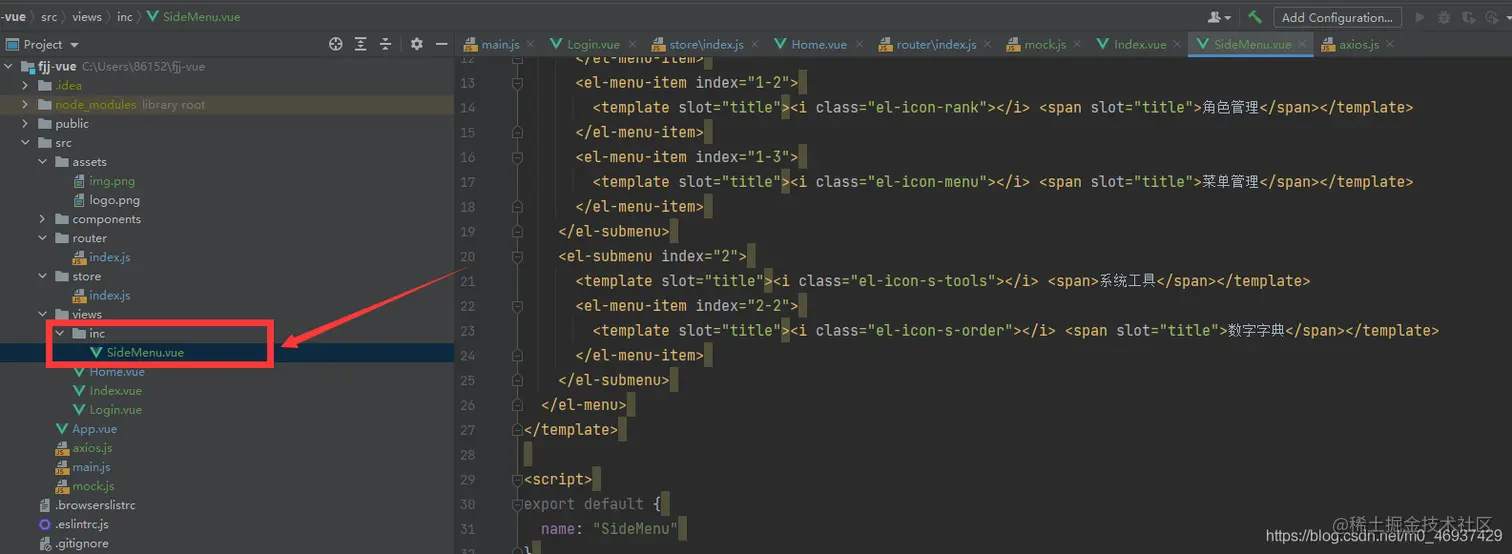This screenshot has height=554, width=1512.
Task: Select logo.png in the project tree
Action: point(114,200)
